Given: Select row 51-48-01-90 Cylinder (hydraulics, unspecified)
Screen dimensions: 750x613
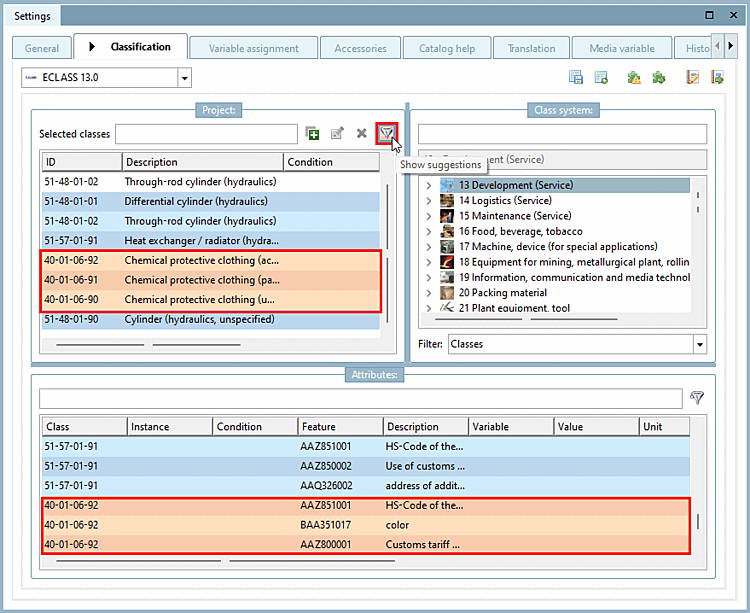Looking at the screenshot, I should click(x=210, y=319).
